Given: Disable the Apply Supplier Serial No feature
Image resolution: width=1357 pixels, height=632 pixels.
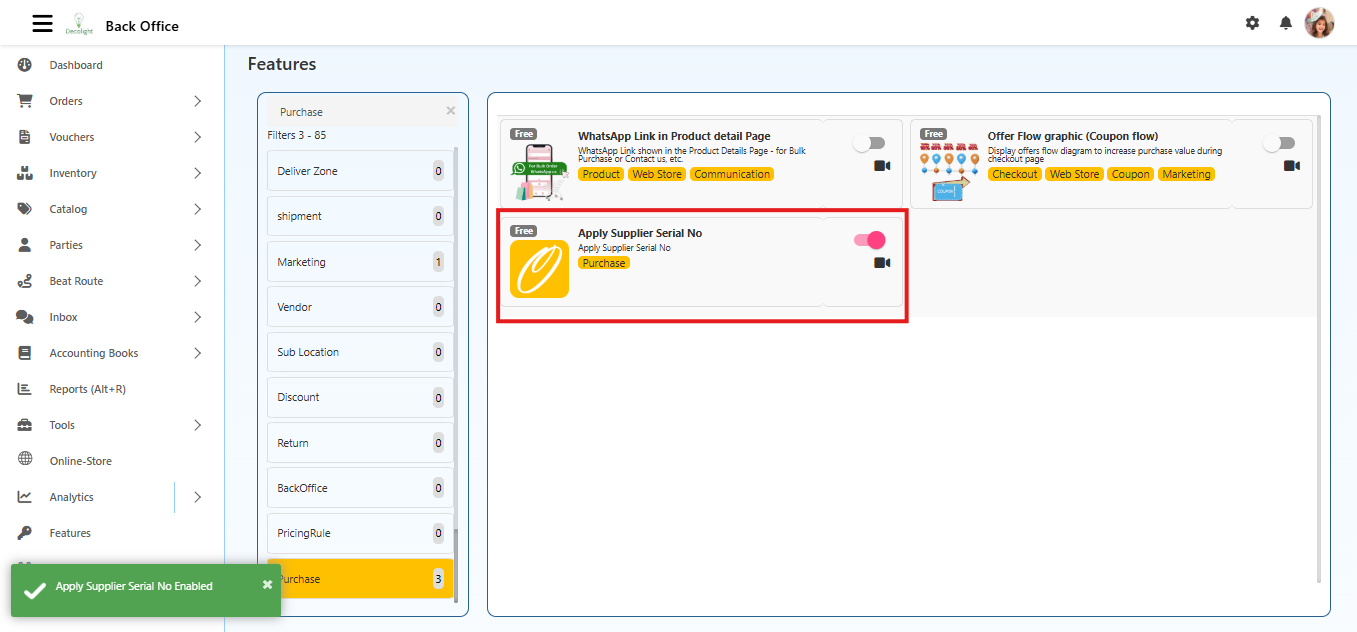Looking at the screenshot, I should pos(868,240).
